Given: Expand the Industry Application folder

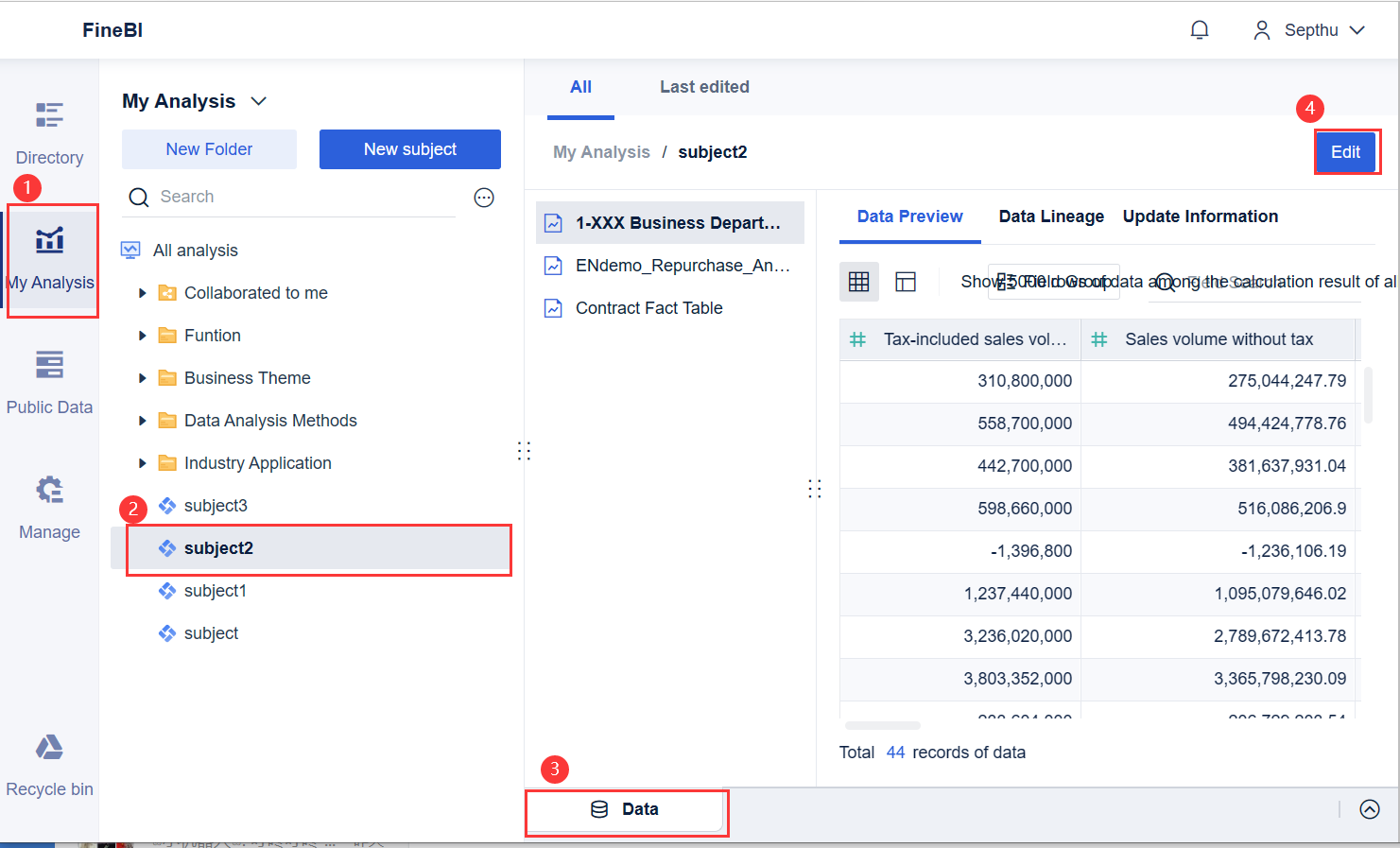Looking at the screenshot, I should [143, 463].
